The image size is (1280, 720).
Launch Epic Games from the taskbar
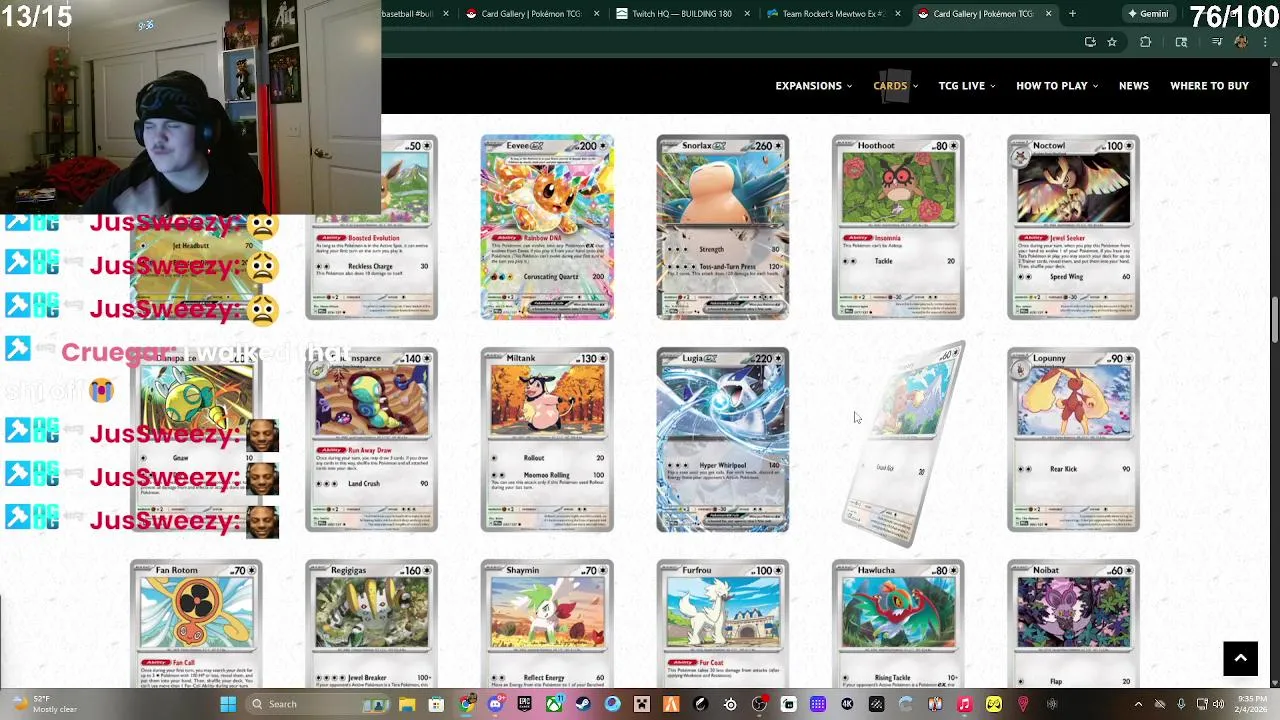point(525,704)
